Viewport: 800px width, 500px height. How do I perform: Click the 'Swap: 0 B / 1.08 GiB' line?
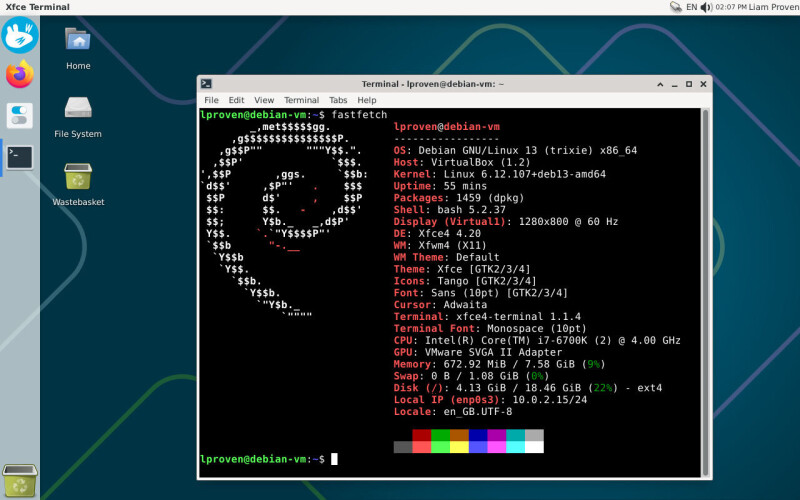point(471,376)
